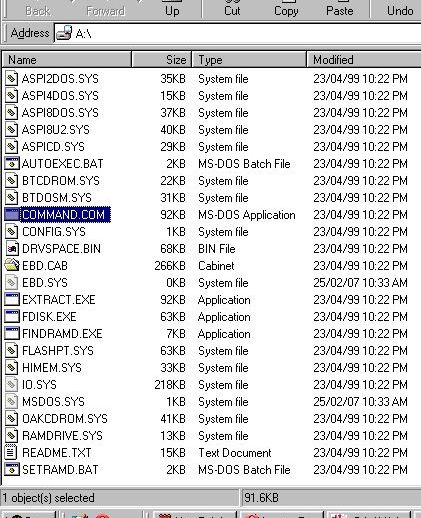Click the Paste toolbar button
This screenshot has width=421, height=518.
(340, 9)
